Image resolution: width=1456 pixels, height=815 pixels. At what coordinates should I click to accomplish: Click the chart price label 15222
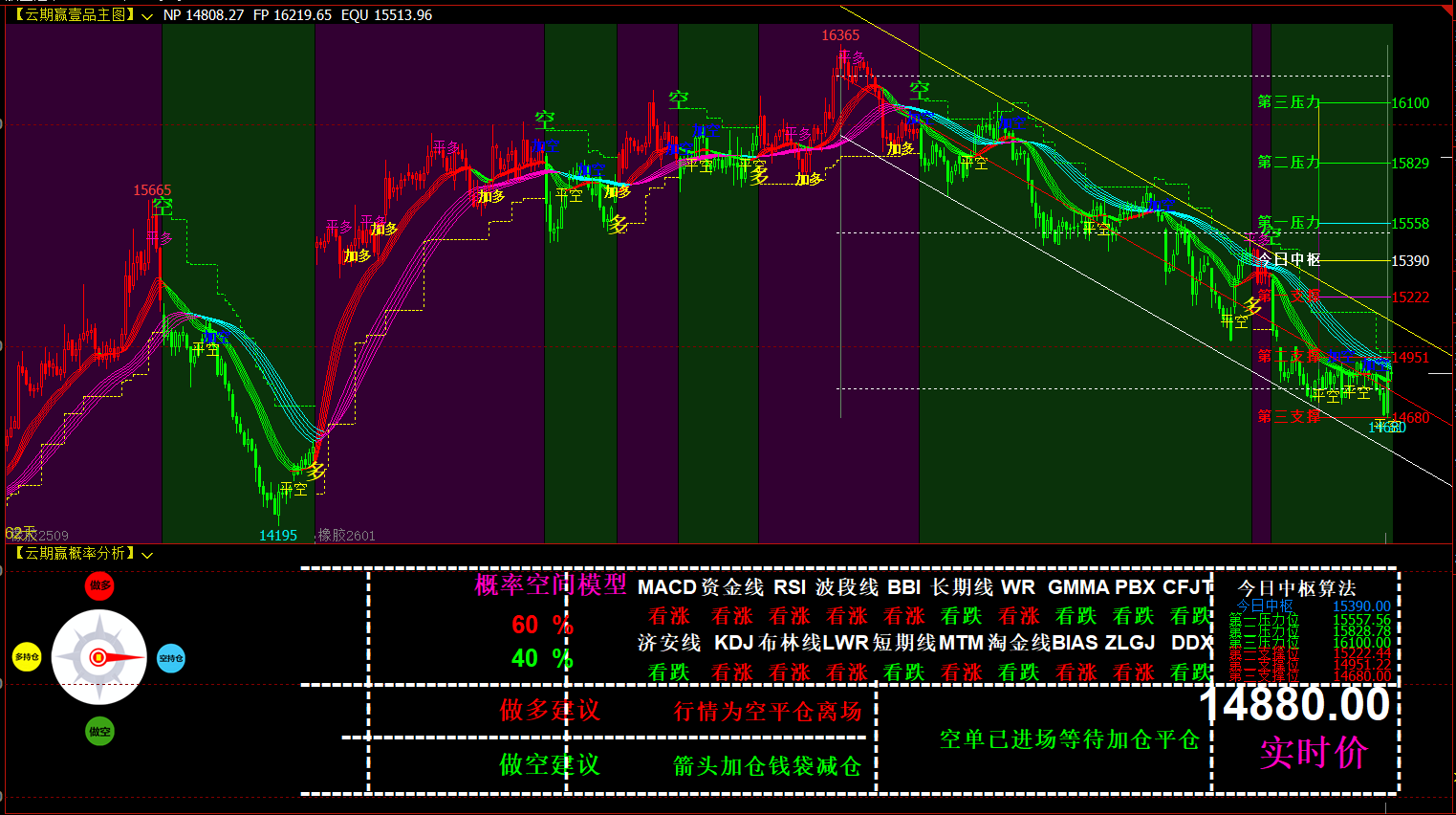[1410, 297]
